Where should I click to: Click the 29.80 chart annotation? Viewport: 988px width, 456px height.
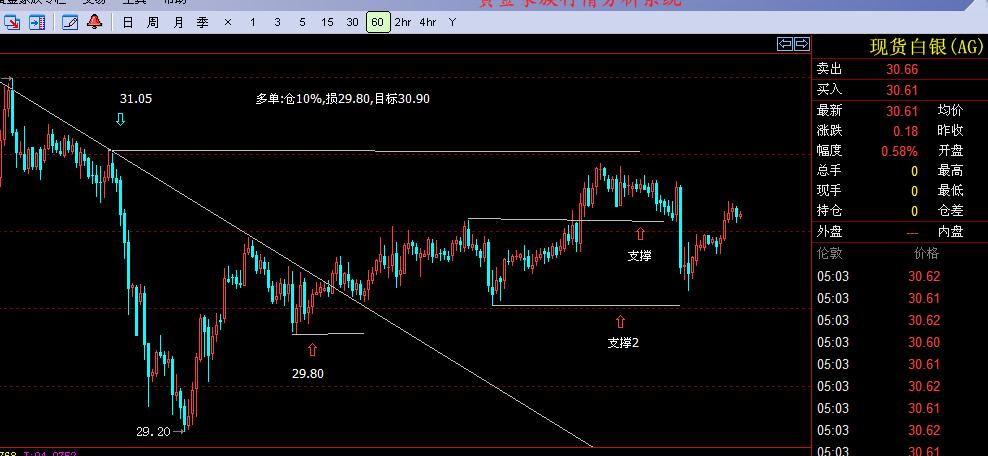coord(307,373)
